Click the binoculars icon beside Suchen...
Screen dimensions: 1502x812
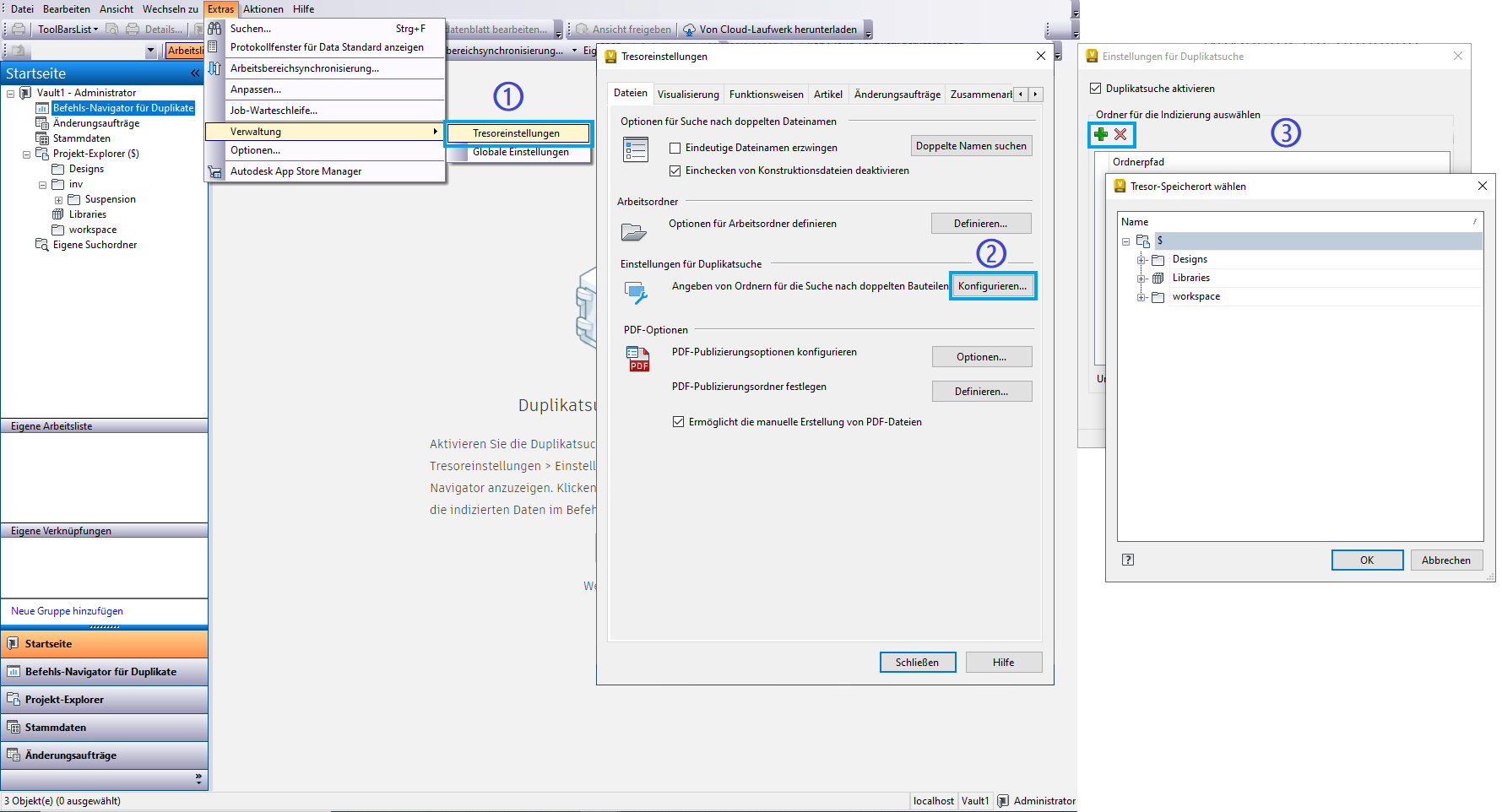[214, 28]
